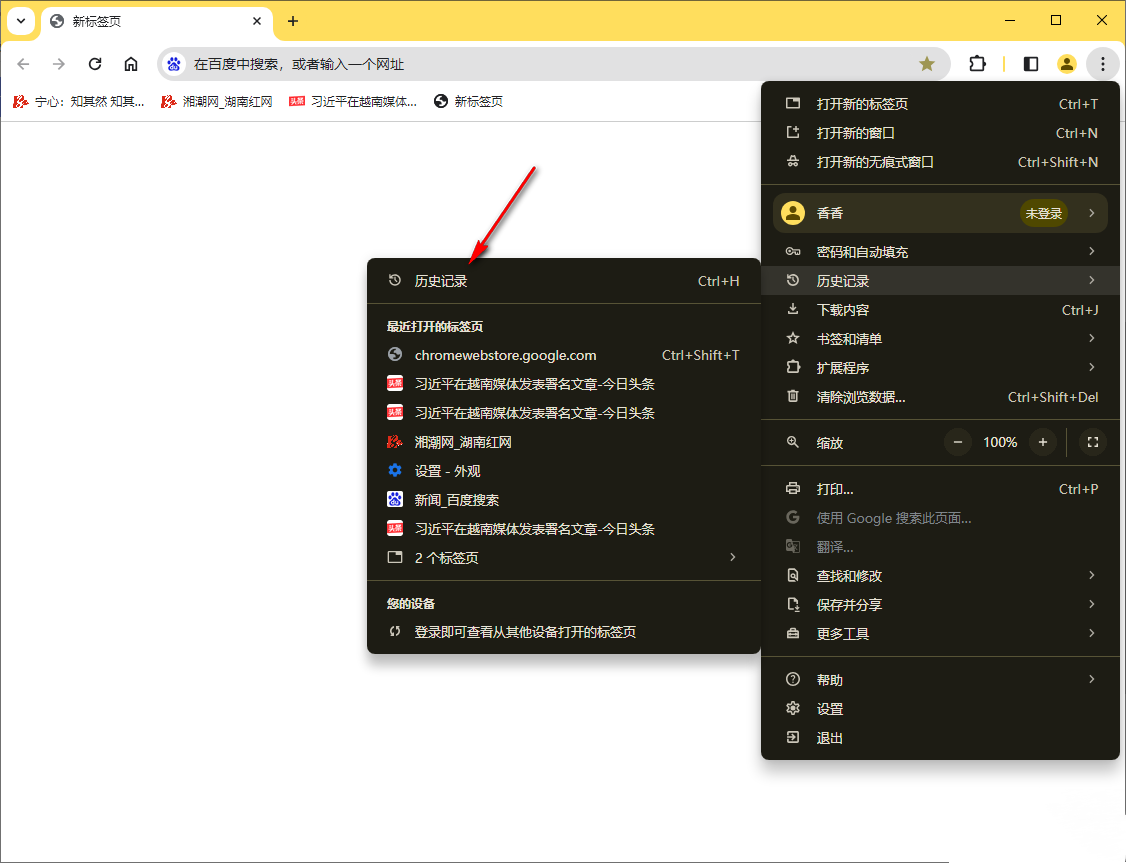The image size is (1126, 863).
Task: Click the browser forward arrow
Action: pos(59,64)
